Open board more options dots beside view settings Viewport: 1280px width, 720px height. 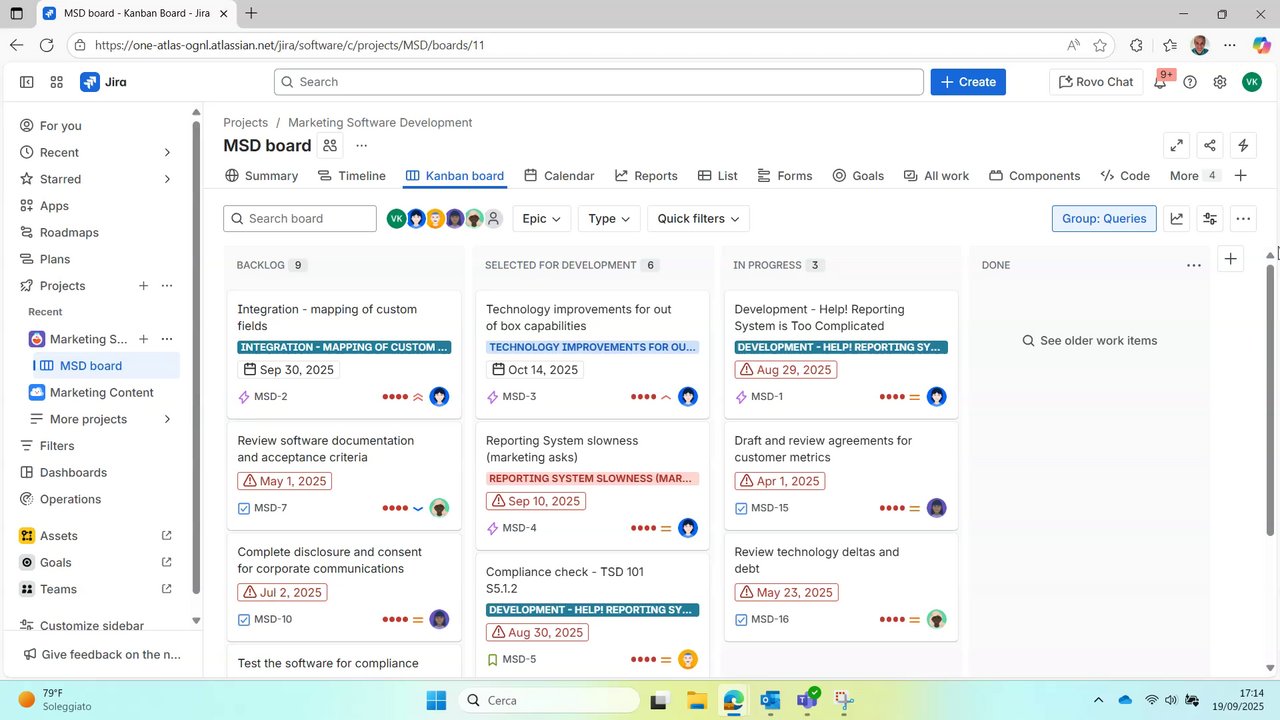(1243, 218)
